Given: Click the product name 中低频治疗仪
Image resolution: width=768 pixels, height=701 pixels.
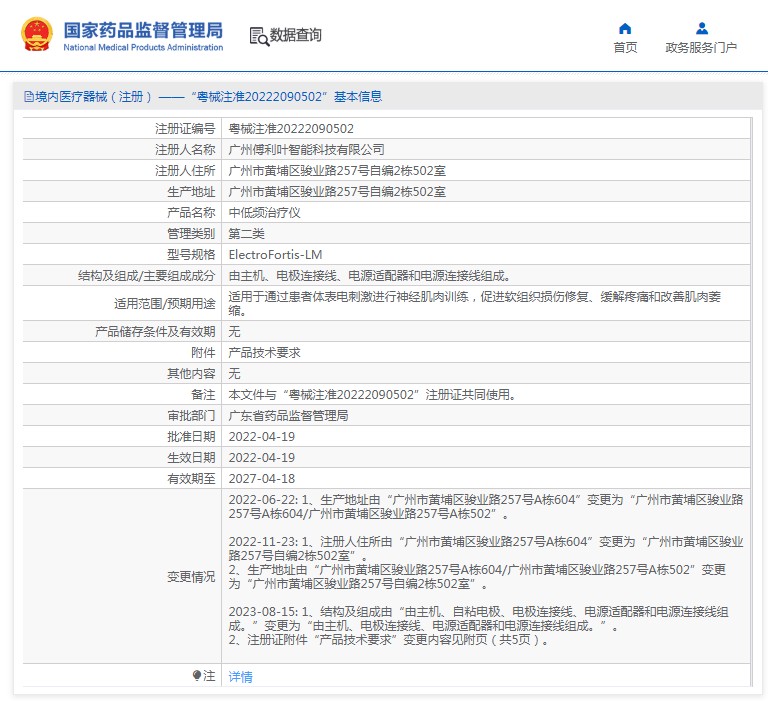Looking at the screenshot, I should [264, 213].
